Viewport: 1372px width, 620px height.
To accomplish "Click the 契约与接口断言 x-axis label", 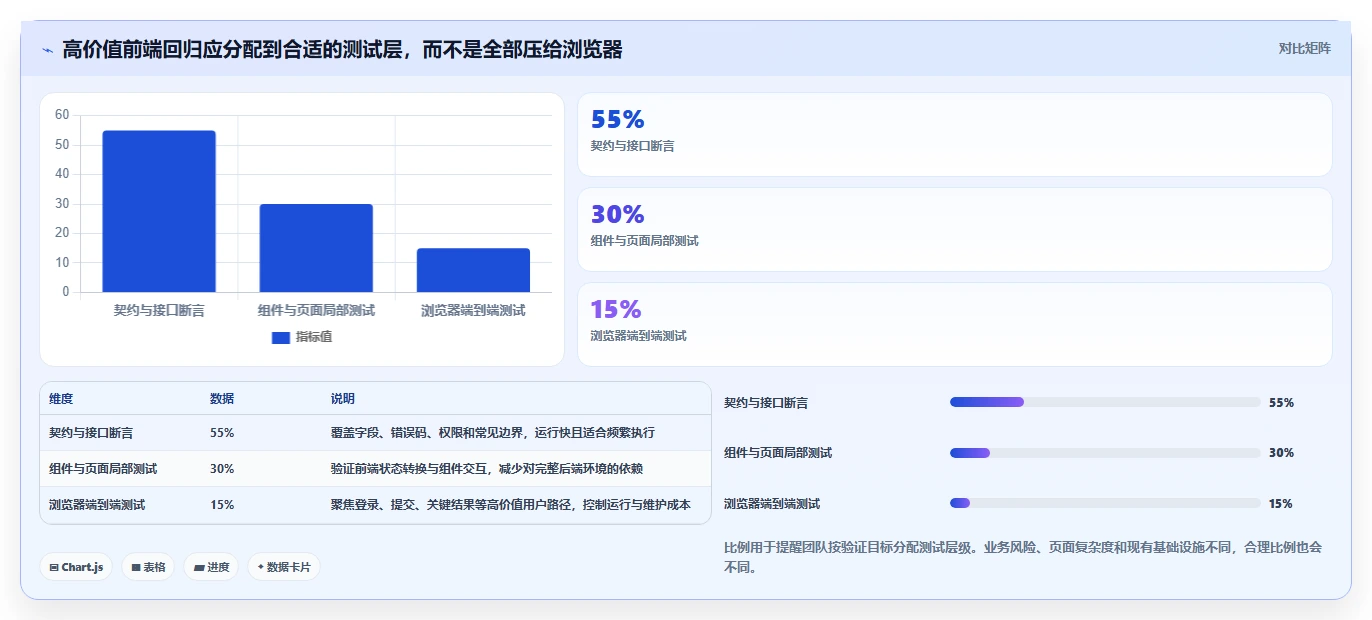I will pyautogui.click(x=159, y=311).
